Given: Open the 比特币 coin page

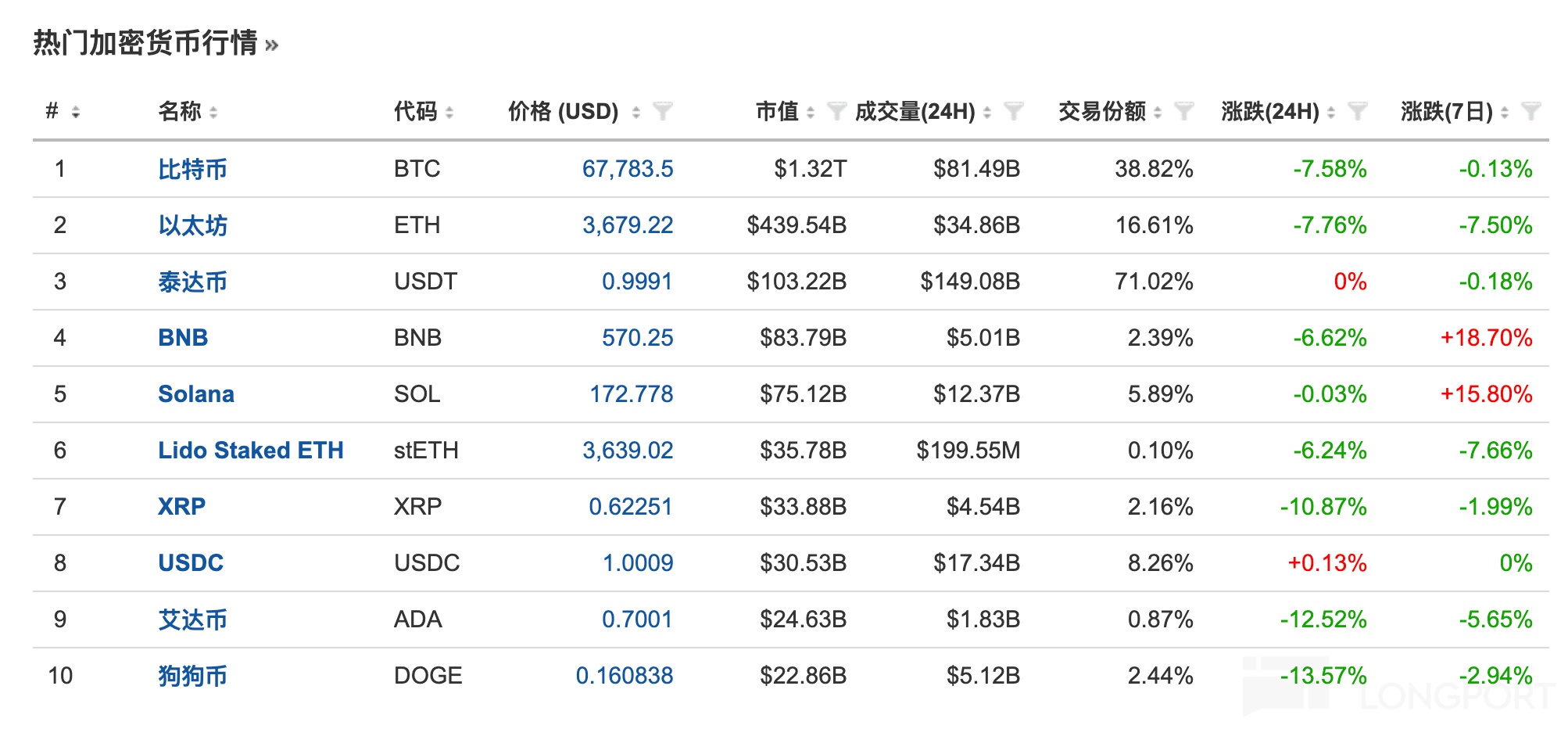Looking at the screenshot, I should (192, 169).
